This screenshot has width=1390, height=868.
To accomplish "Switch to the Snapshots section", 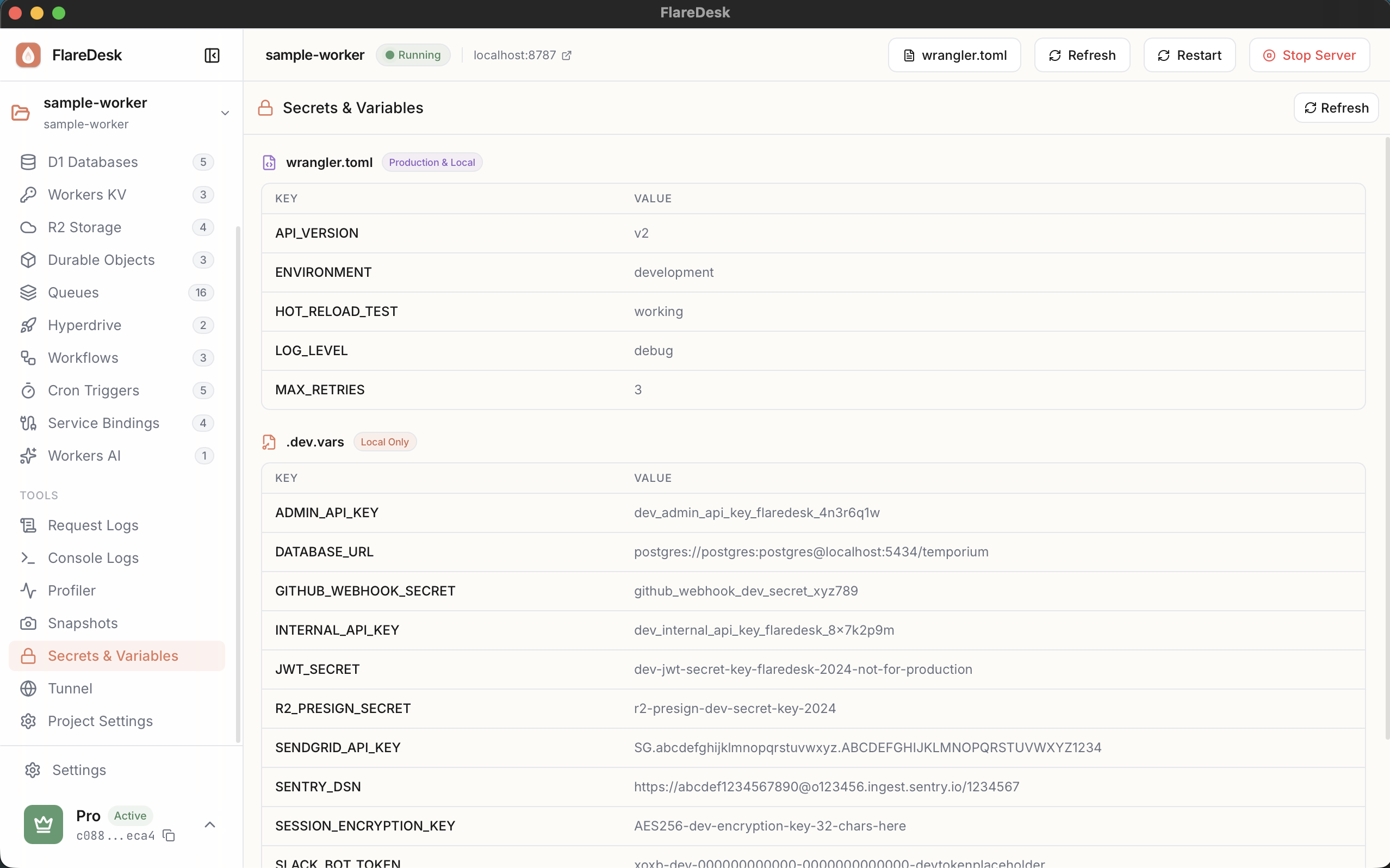I will 82,623.
